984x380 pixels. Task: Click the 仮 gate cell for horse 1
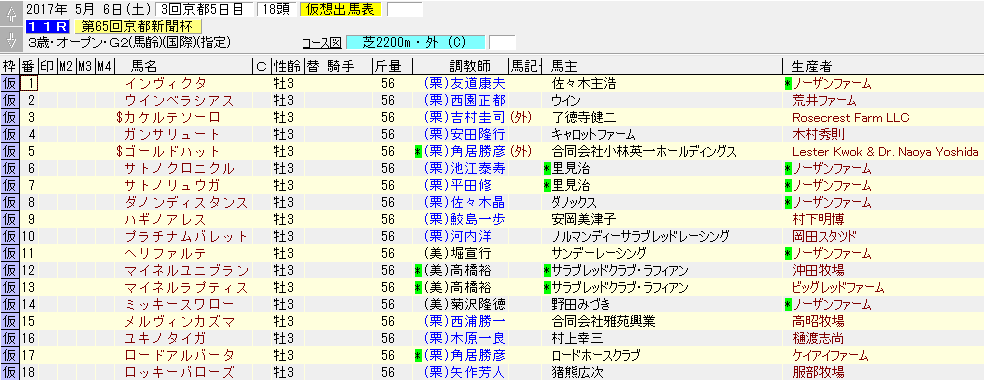point(9,83)
